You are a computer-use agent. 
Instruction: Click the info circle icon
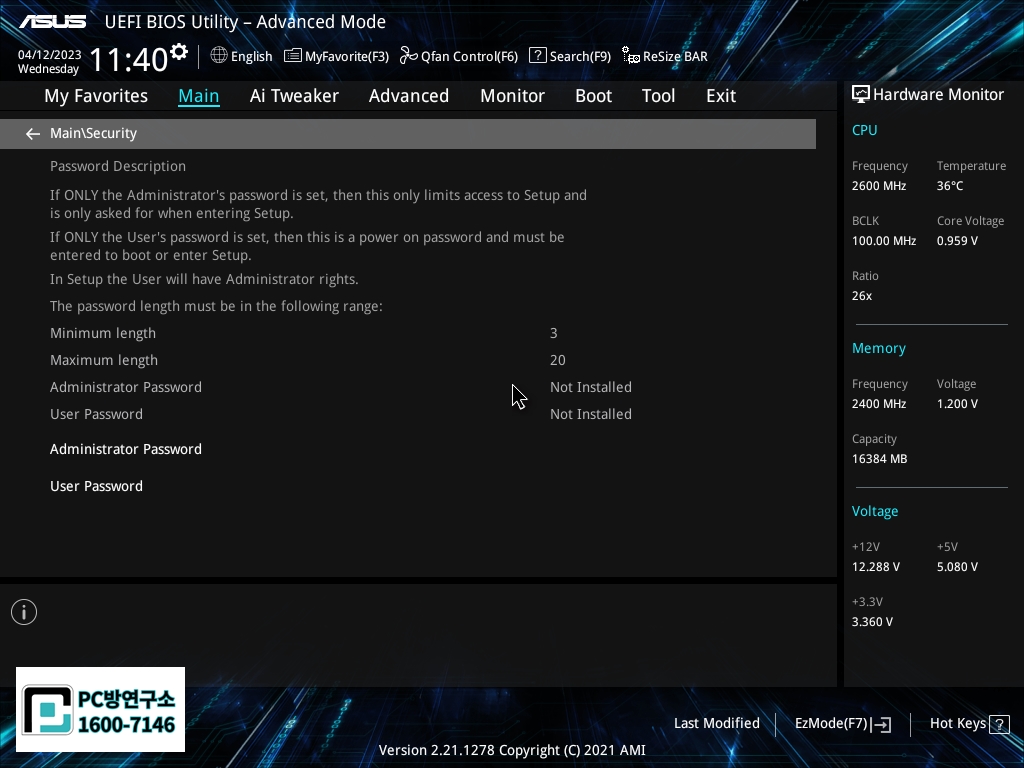point(24,612)
